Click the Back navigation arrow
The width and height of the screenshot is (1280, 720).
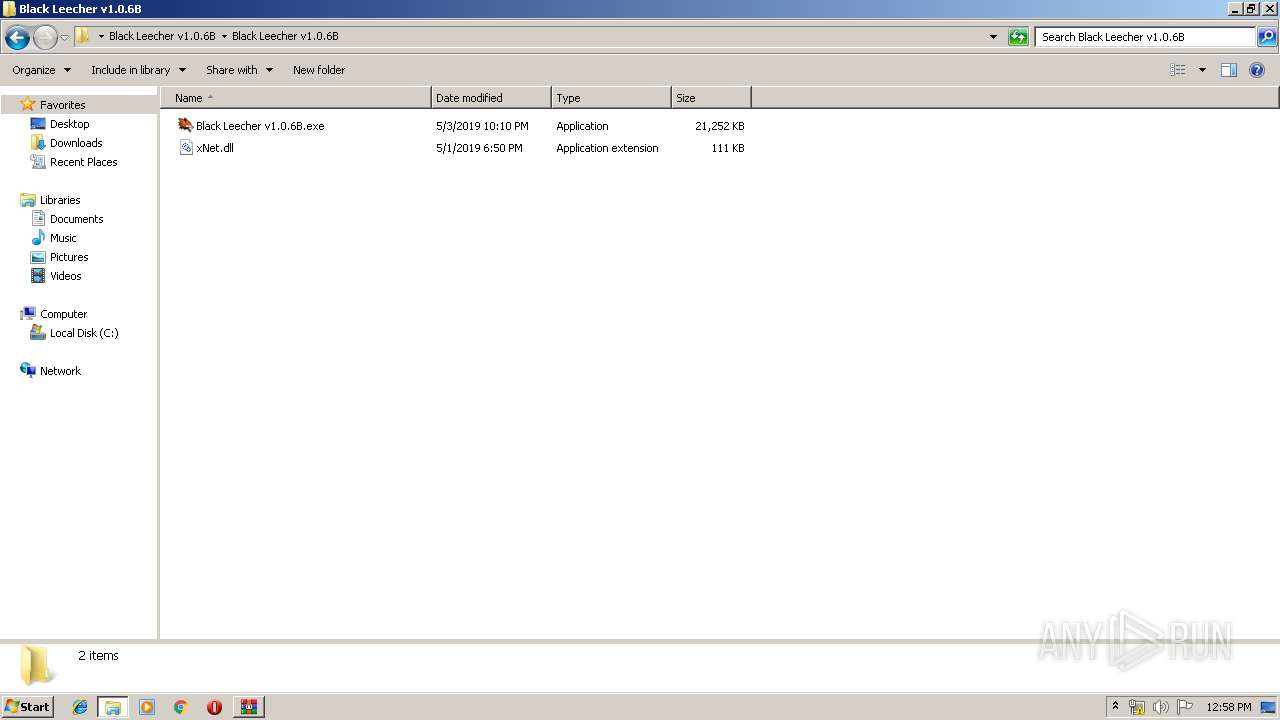pyautogui.click(x=17, y=38)
